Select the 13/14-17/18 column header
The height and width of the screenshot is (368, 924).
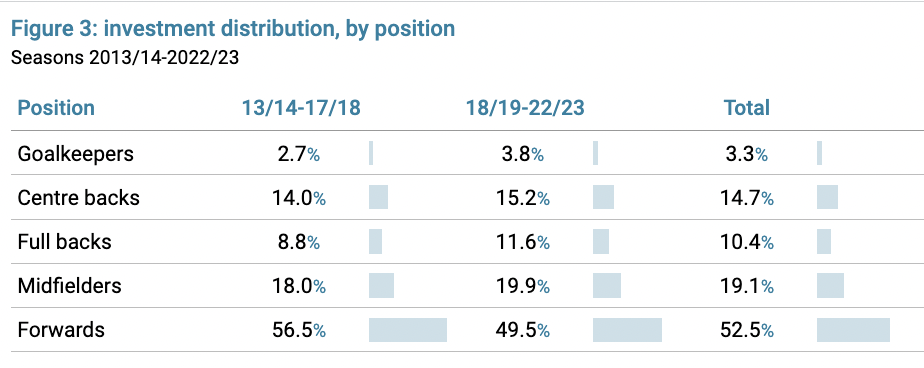pos(301,109)
